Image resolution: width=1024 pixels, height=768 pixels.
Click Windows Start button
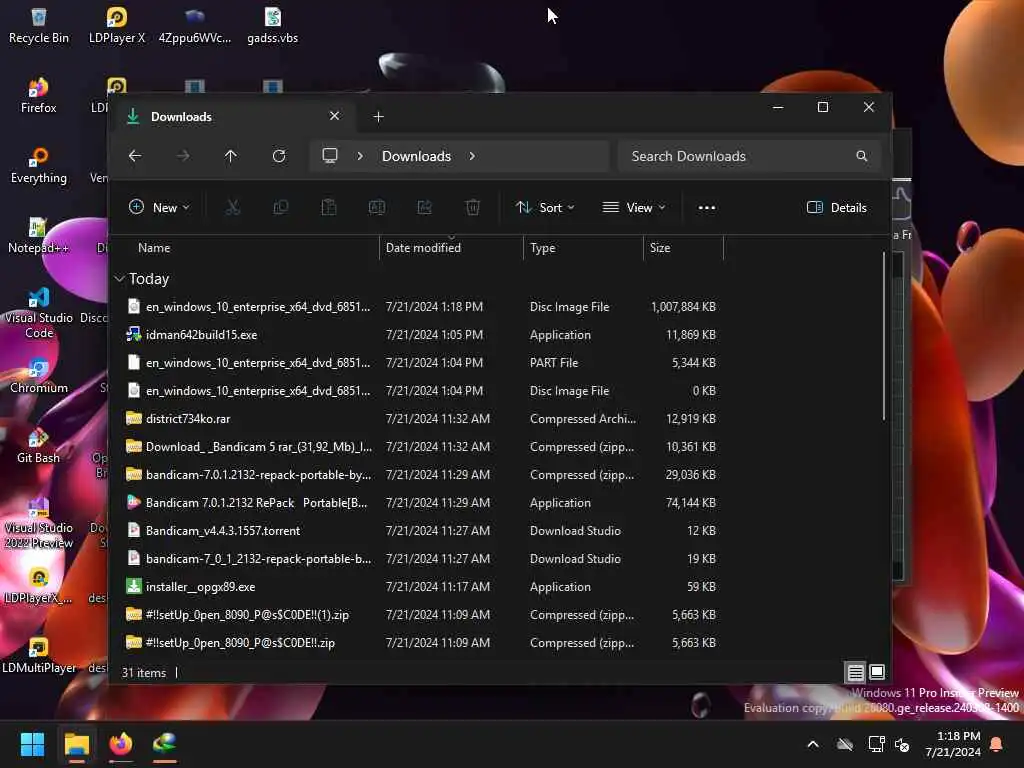[x=32, y=744]
